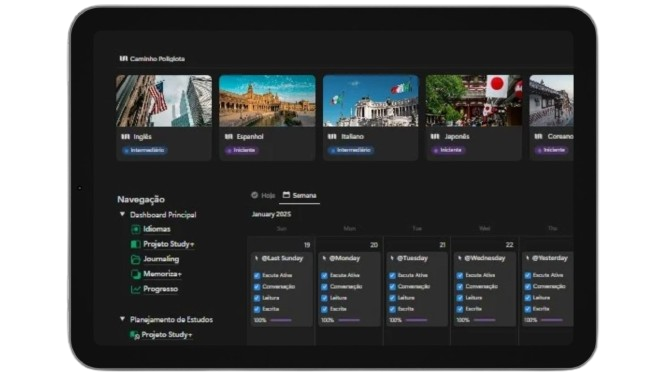The height and width of the screenshot is (375, 666).
Task: Click the Iniciante tag on Japonês card
Action: click(x=449, y=150)
